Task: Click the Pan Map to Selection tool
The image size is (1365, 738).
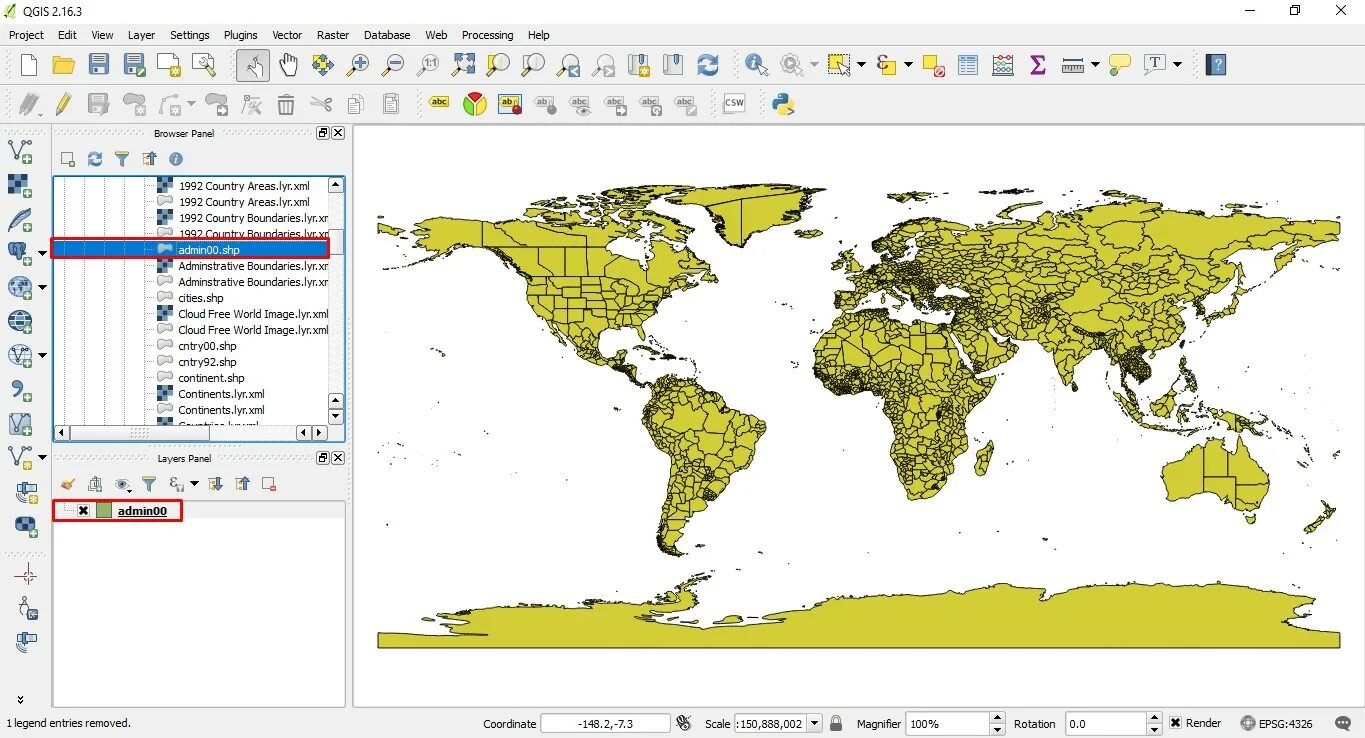Action: (322, 65)
